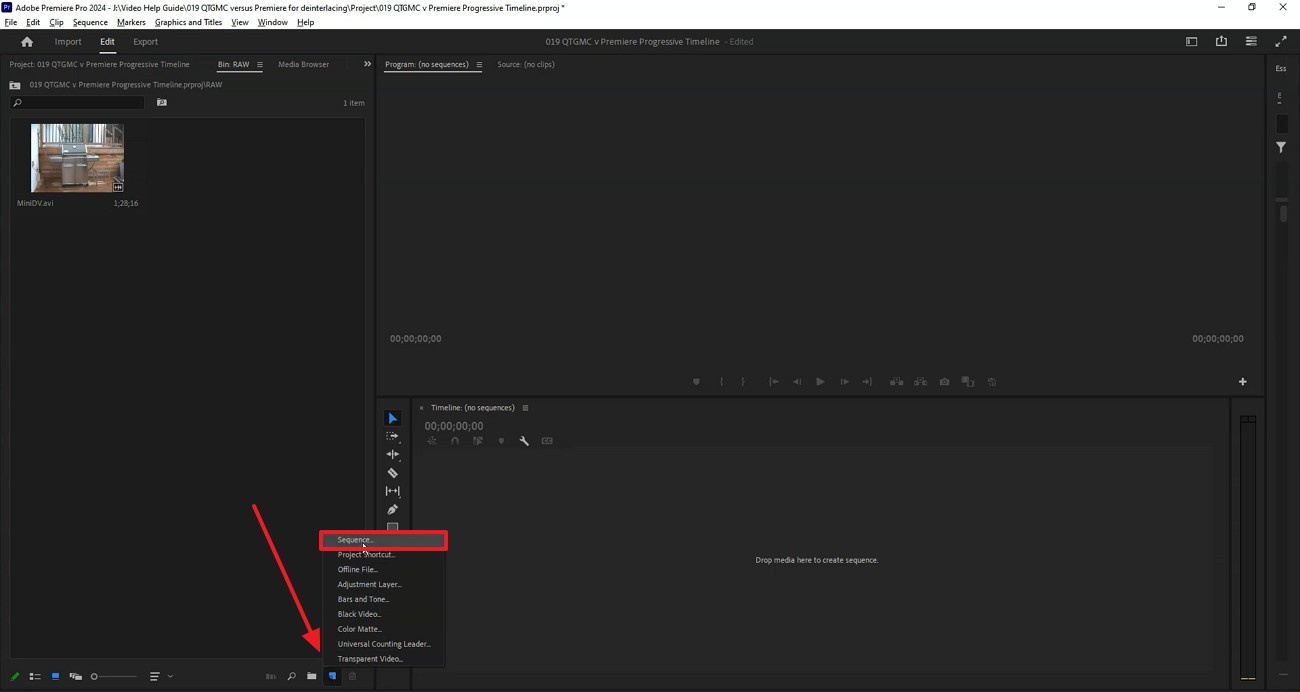Select the Slip tool
Image resolution: width=1300 pixels, height=692 pixels.
tap(392, 491)
